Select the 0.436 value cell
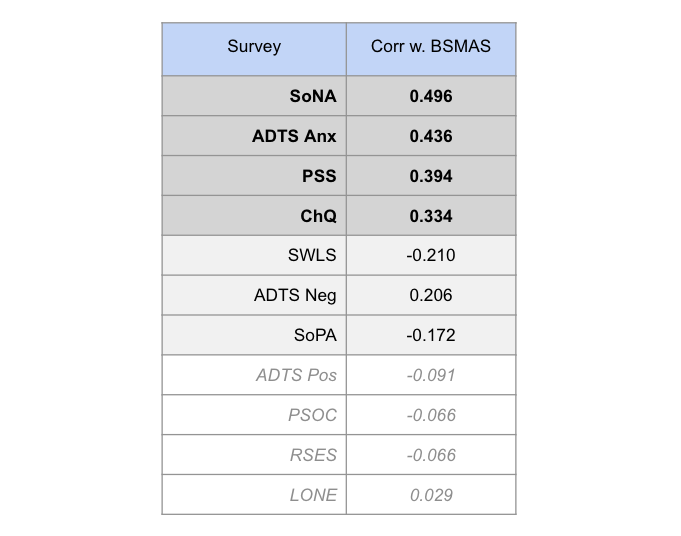The image size is (681, 536). click(x=431, y=136)
